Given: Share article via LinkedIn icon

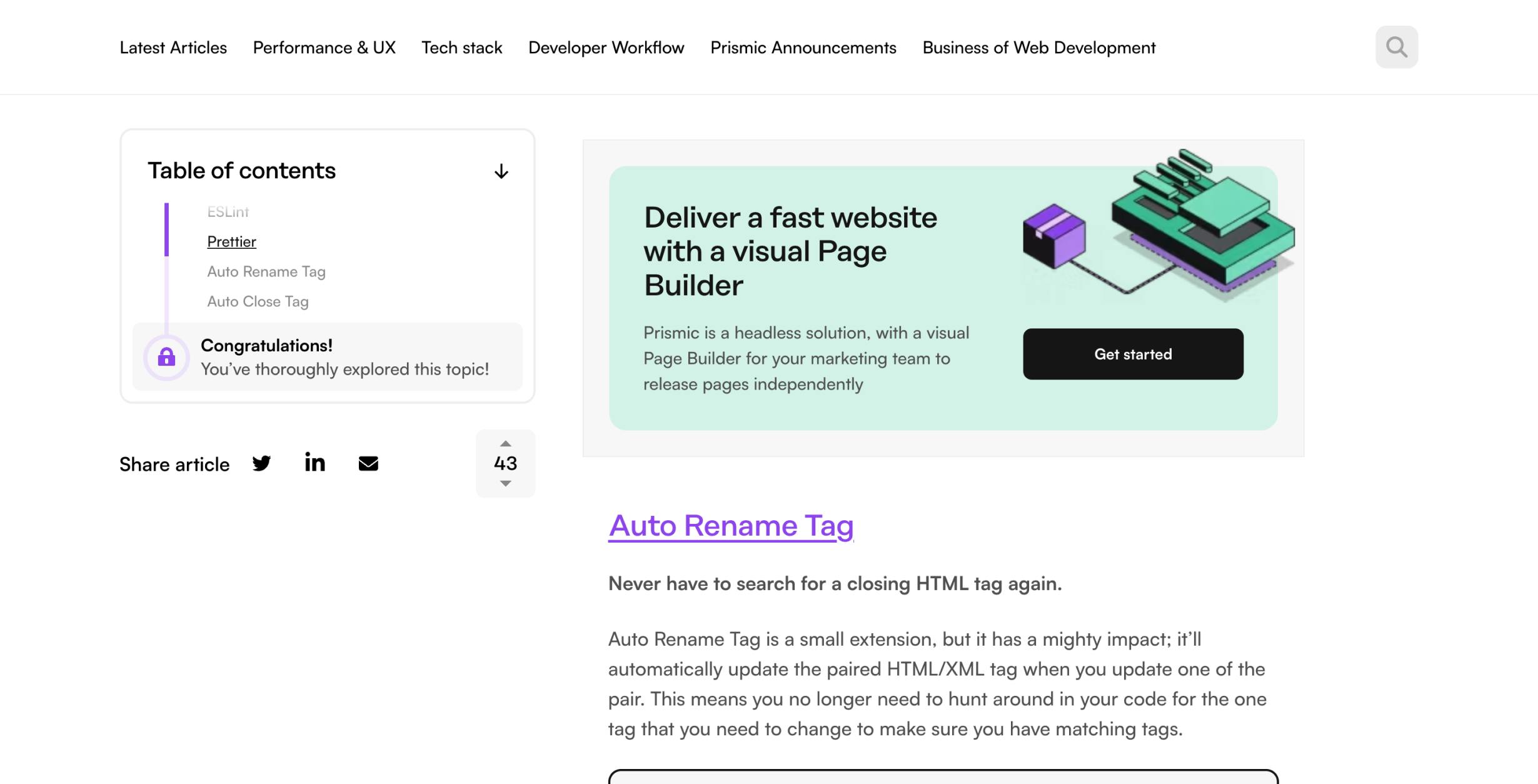Looking at the screenshot, I should click(314, 462).
